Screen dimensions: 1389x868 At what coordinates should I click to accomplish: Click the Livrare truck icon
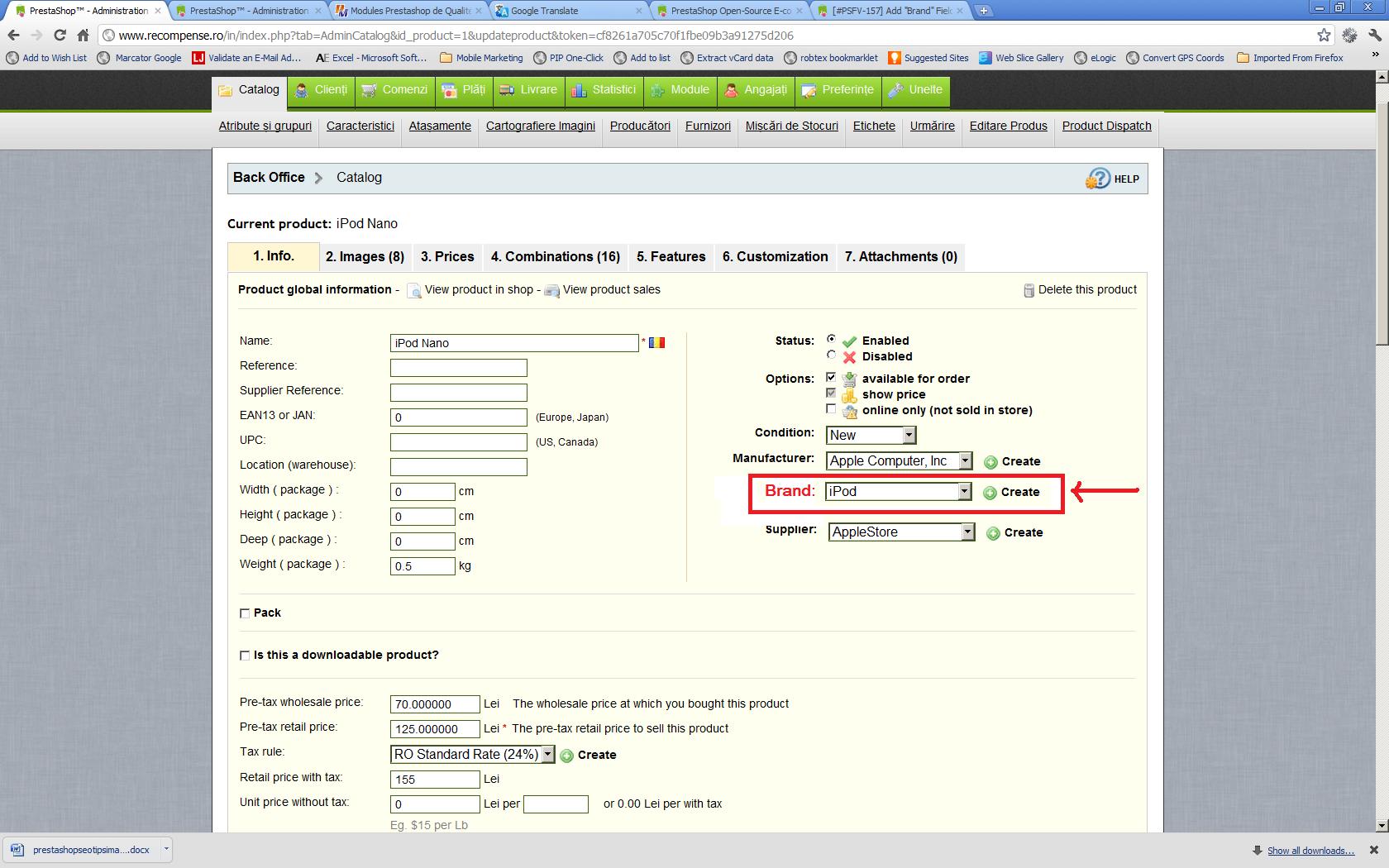[x=508, y=90]
